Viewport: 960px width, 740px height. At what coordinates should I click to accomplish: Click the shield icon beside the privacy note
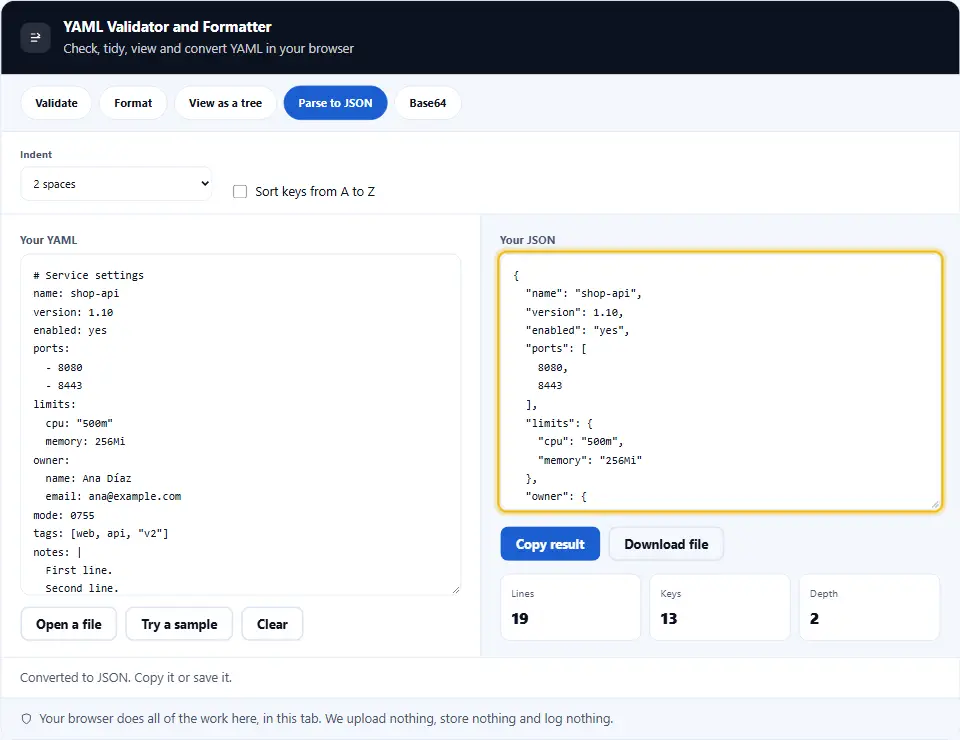pos(26,719)
